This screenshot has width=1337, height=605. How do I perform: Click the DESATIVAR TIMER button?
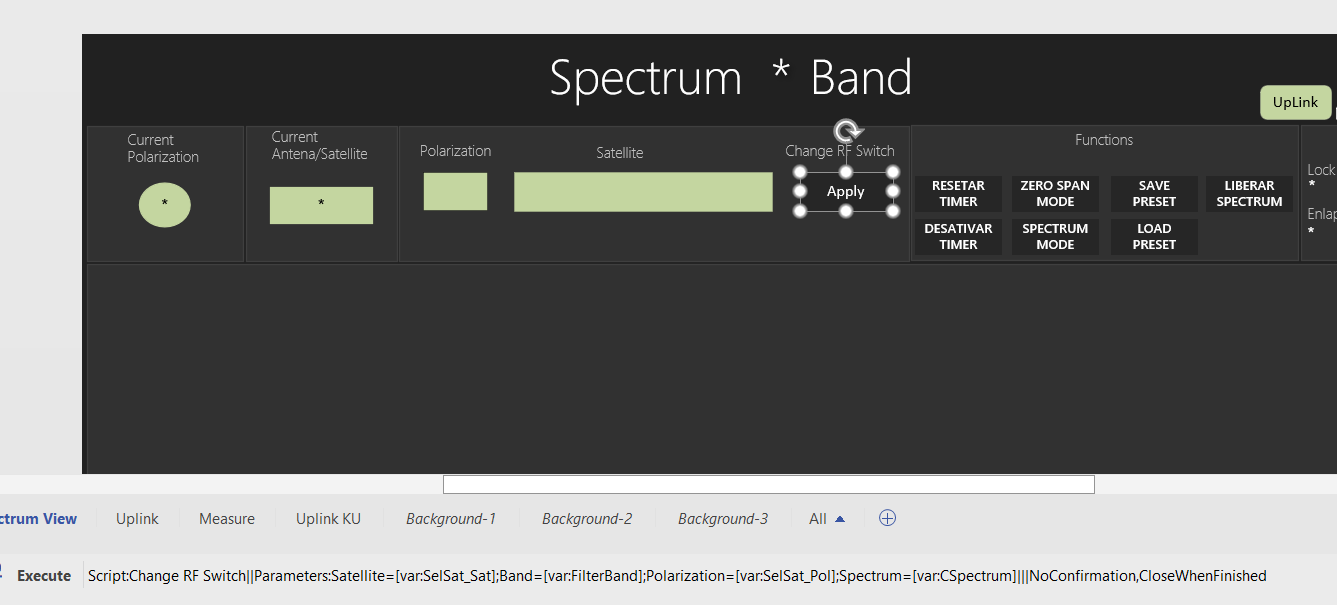tap(958, 237)
